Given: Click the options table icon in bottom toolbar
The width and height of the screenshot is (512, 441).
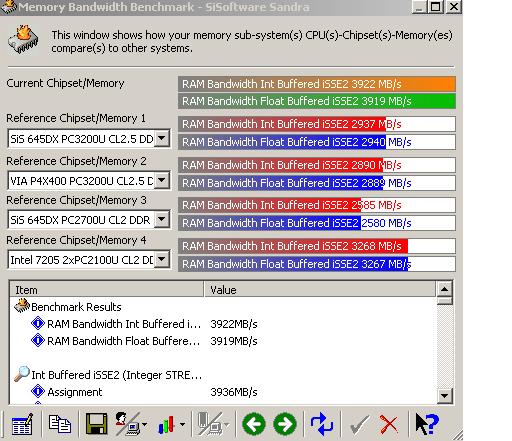Looking at the screenshot, I should coord(22,424).
